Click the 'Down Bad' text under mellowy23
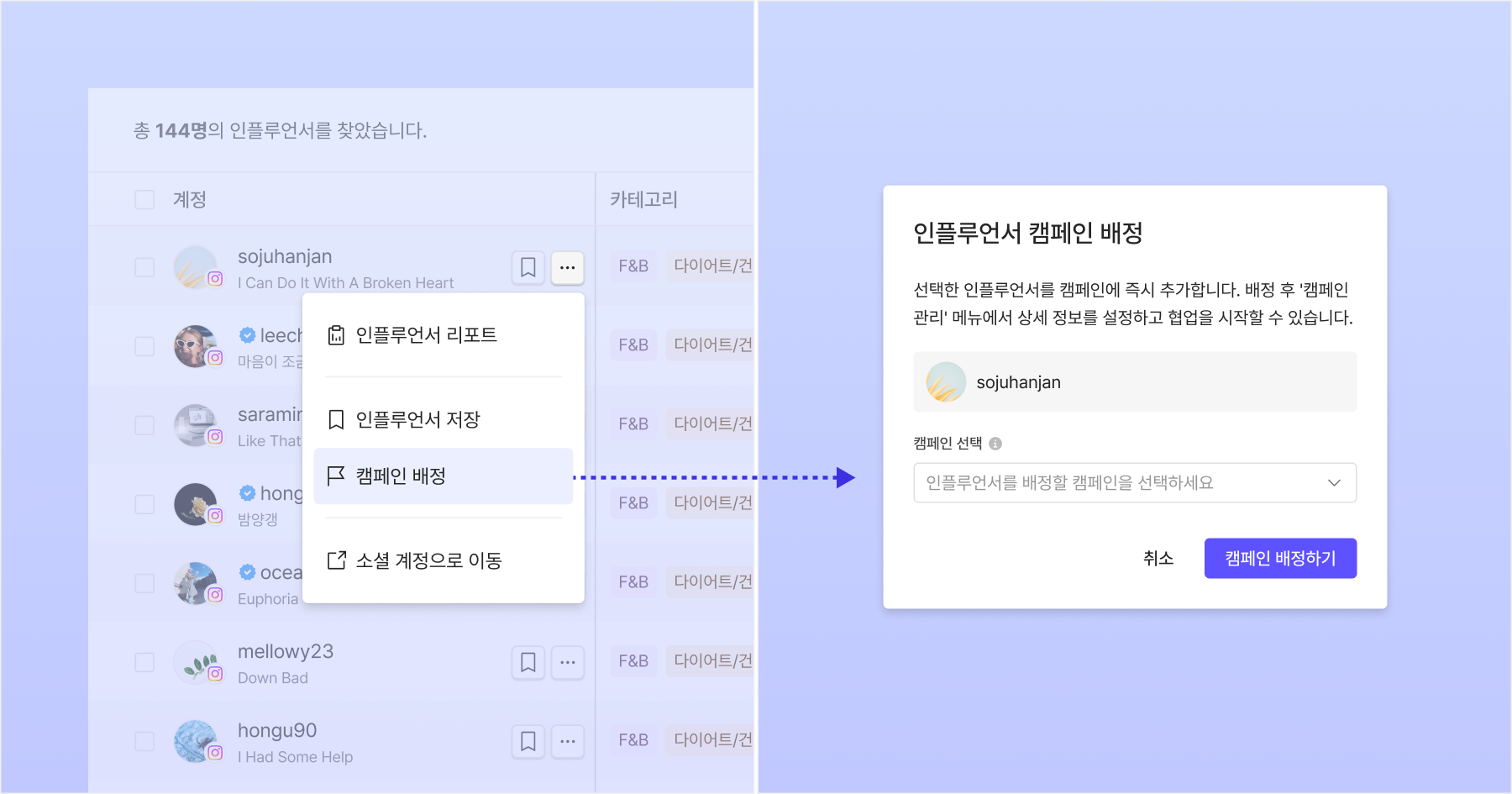Viewport: 1512px width, 794px height. [273, 678]
